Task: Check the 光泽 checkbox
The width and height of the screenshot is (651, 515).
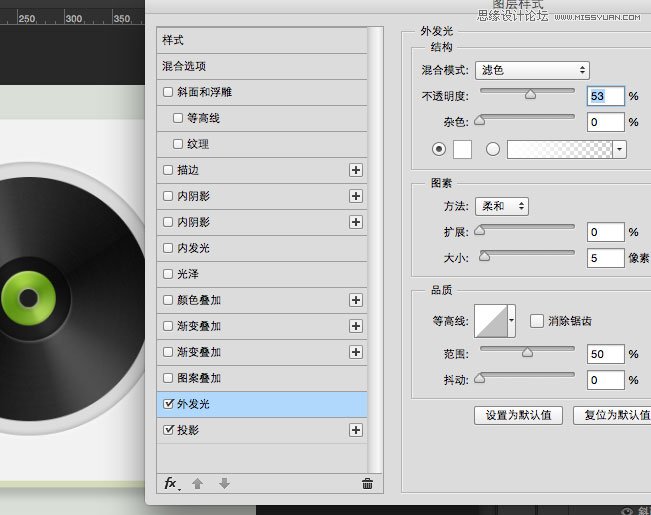Action: pos(168,274)
